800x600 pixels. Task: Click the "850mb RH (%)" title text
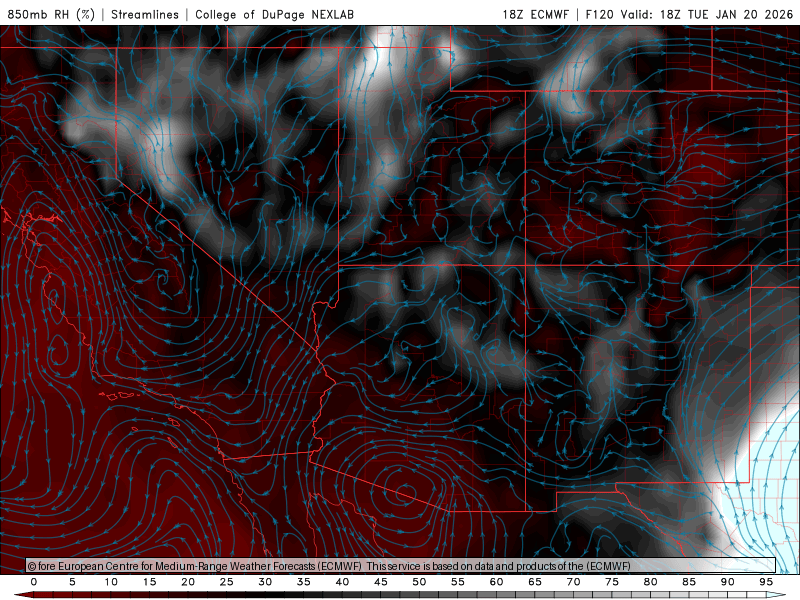coord(51,14)
